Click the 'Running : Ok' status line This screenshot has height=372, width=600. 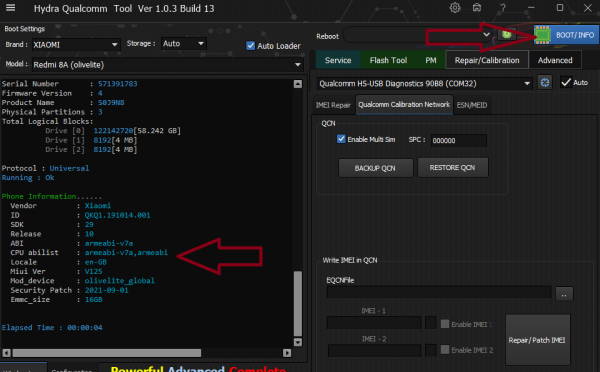pos(28,178)
